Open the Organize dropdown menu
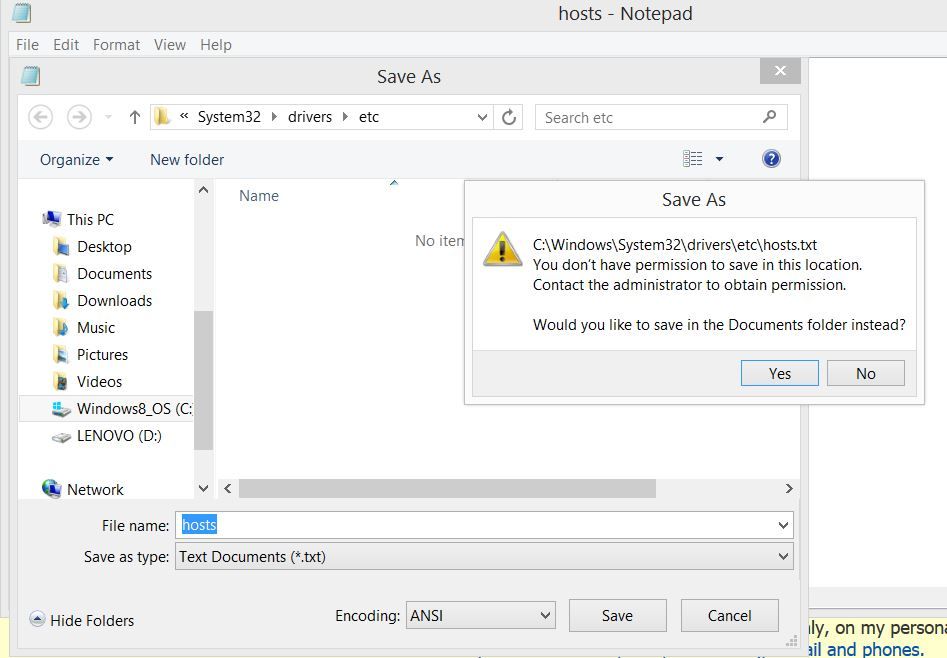This screenshot has height=658, width=947. pyautogui.click(x=76, y=159)
